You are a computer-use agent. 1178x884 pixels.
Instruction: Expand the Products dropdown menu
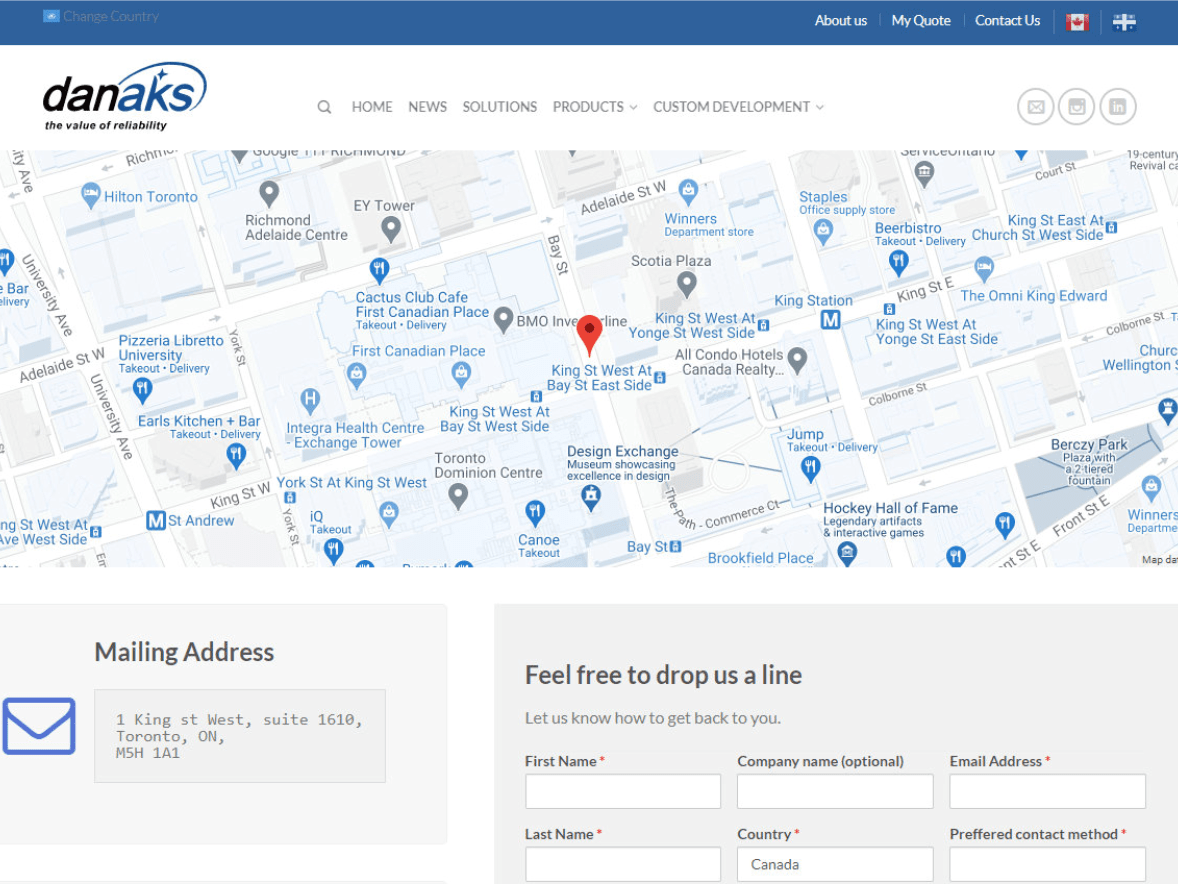pos(594,107)
